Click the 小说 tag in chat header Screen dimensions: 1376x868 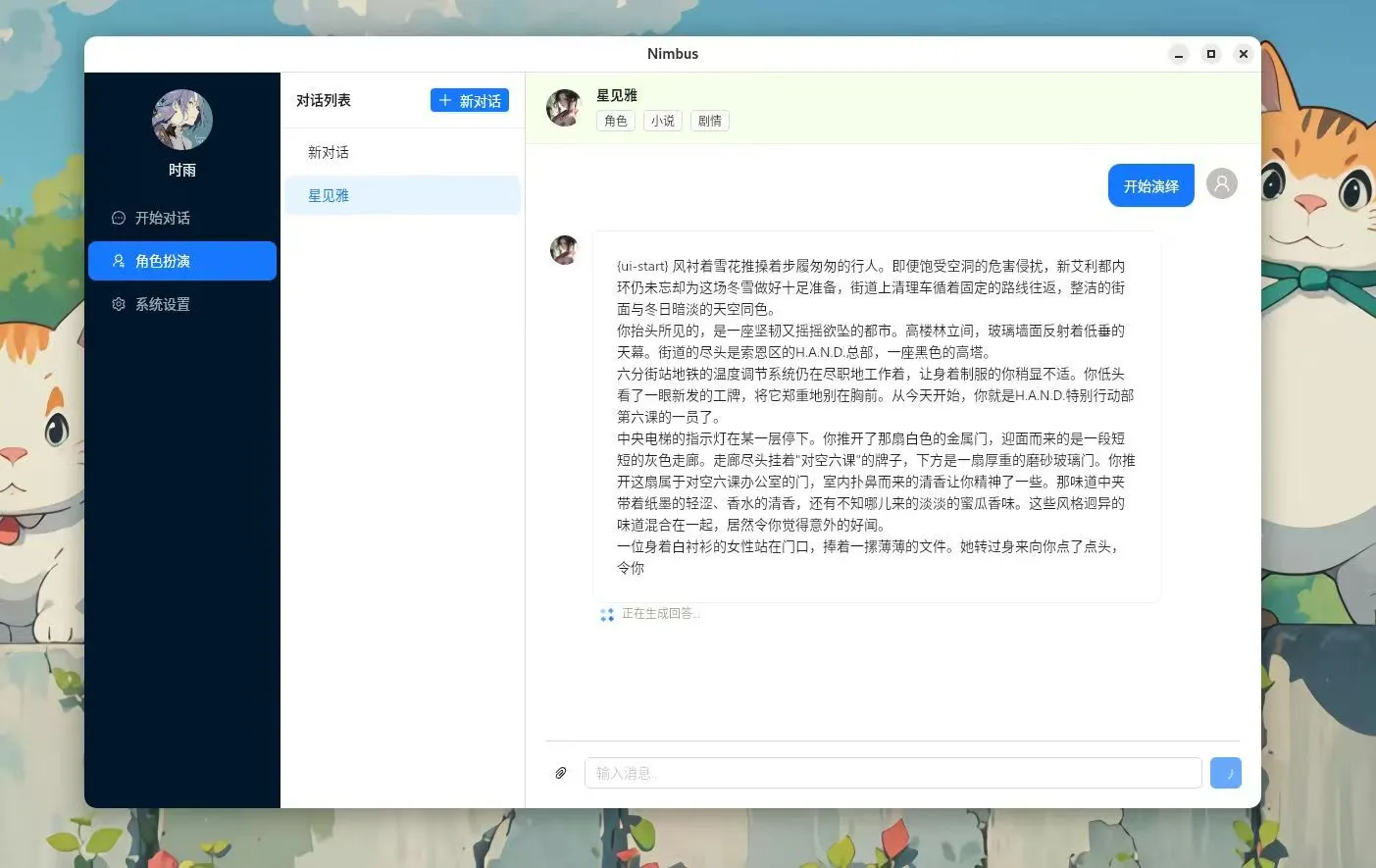(x=662, y=121)
